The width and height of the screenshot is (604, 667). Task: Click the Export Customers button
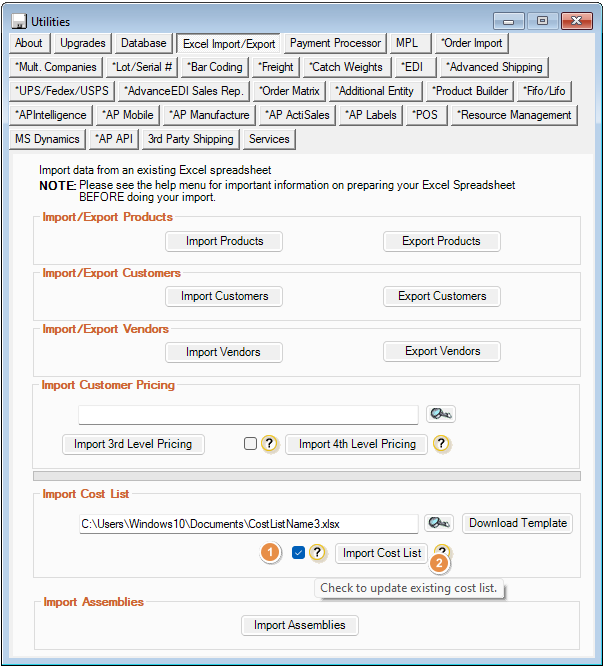click(x=441, y=296)
